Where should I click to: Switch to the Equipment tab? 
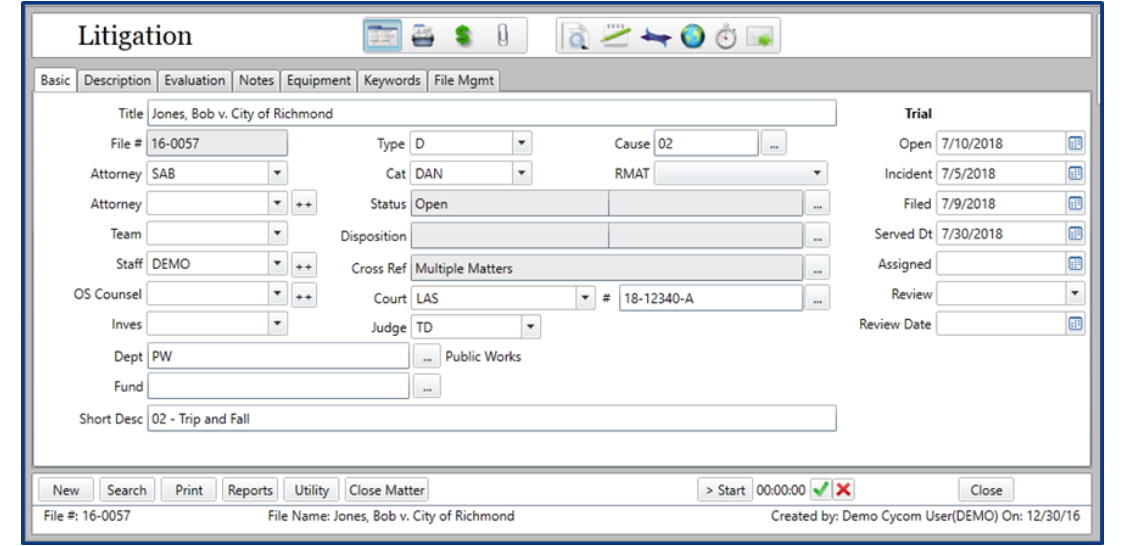coord(319,80)
